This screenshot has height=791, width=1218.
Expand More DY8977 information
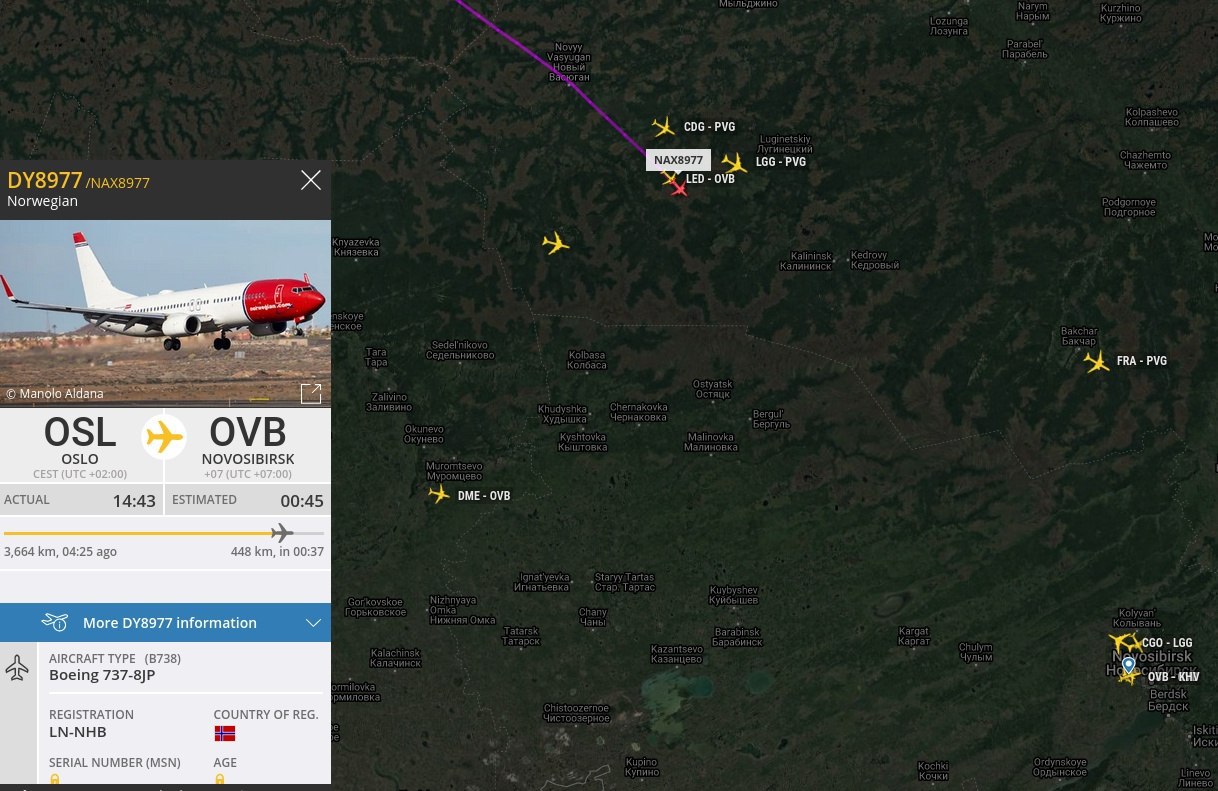pyautogui.click(x=165, y=622)
